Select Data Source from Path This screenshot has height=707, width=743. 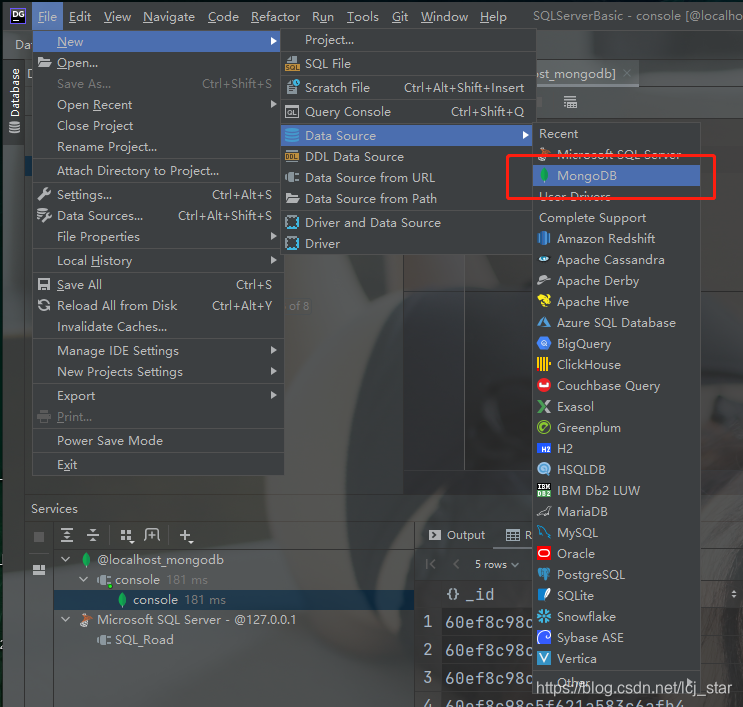(x=407, y=199)
